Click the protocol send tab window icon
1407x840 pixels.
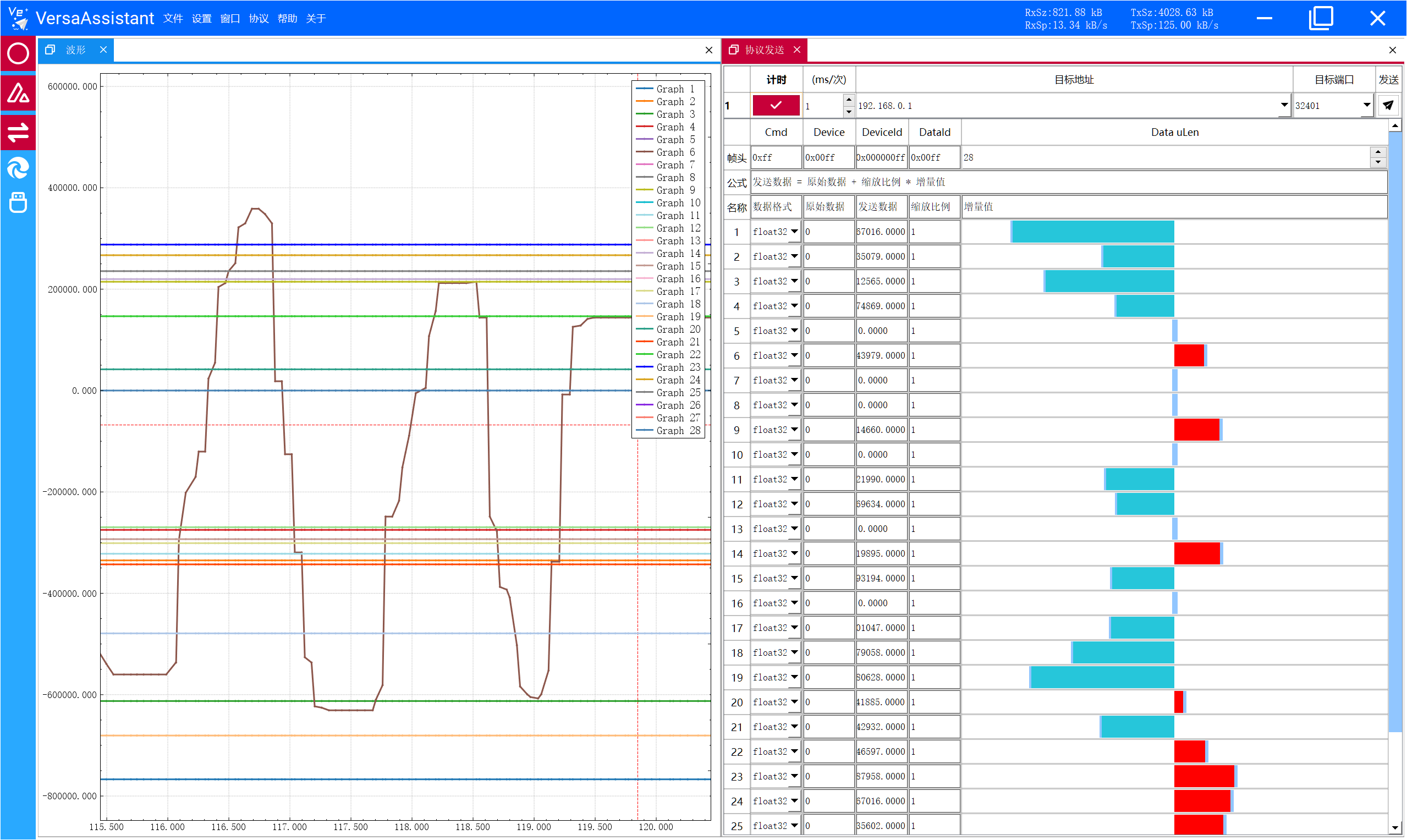734,50
